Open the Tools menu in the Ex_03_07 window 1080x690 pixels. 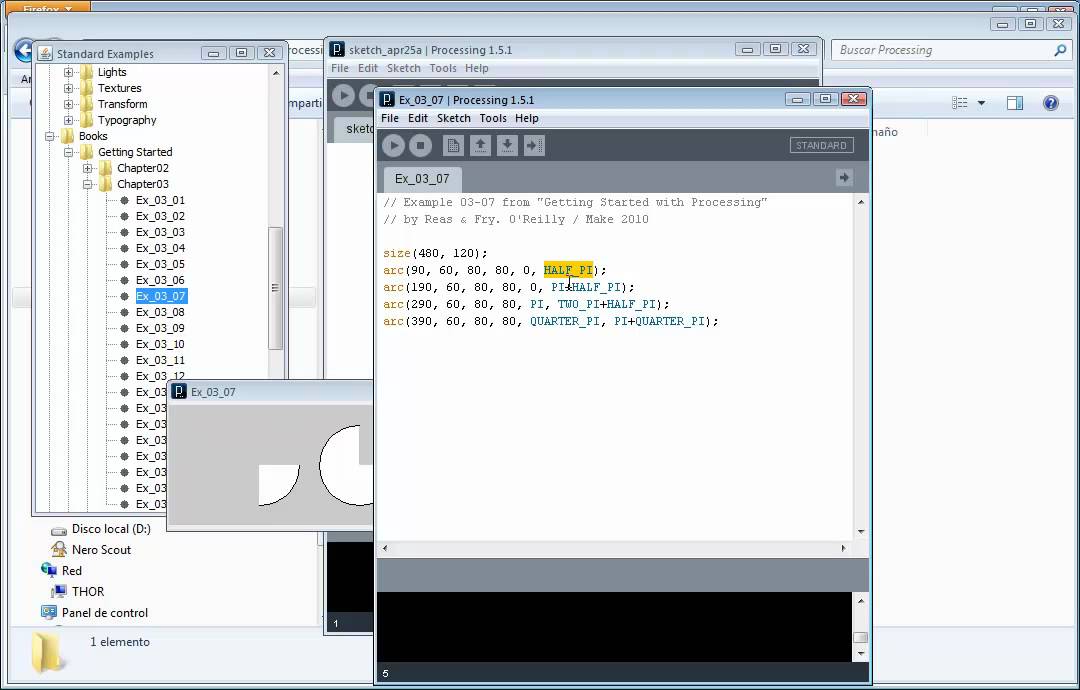coord(492,118)
